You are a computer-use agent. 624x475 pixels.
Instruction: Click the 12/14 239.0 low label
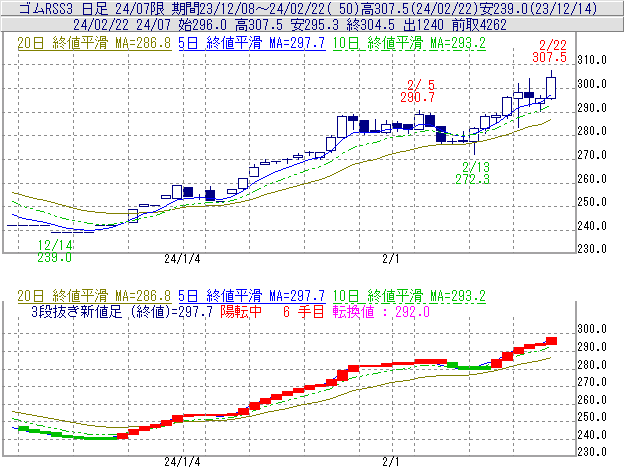(55, 251)
